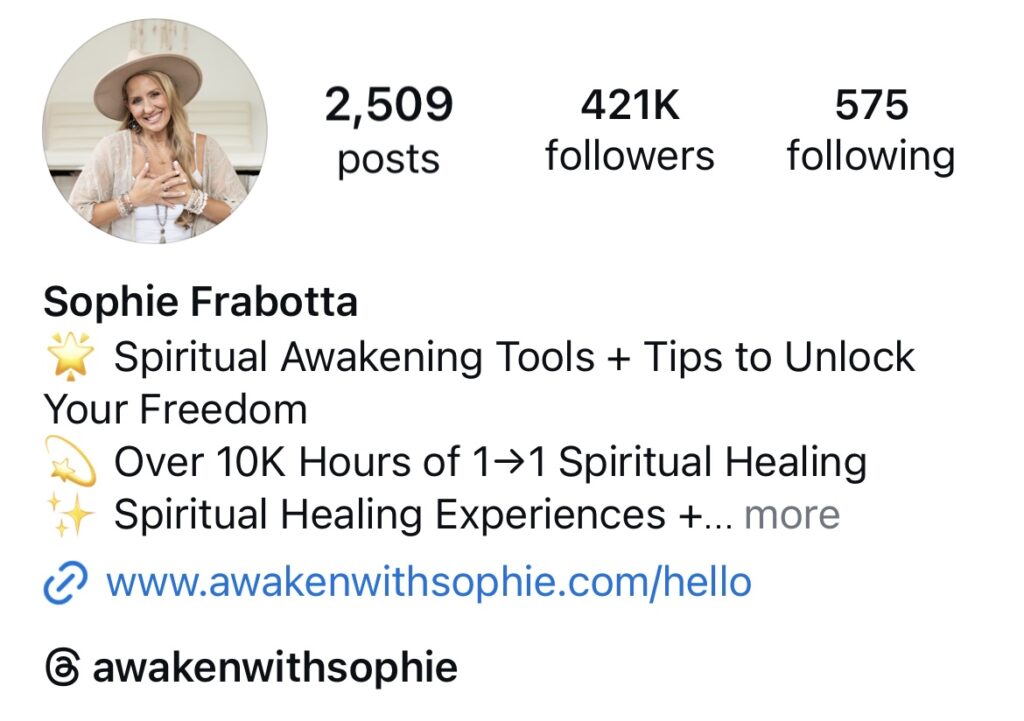Tap the Threads logo icon
The image size is (1024, 721).
pyautogui.click(x=63, y=667)
